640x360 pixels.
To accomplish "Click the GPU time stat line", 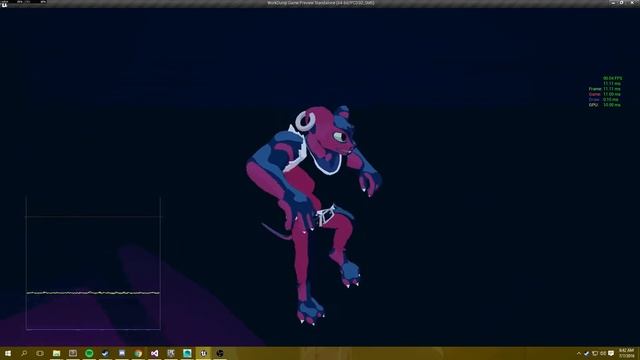I will coord(604,104).
